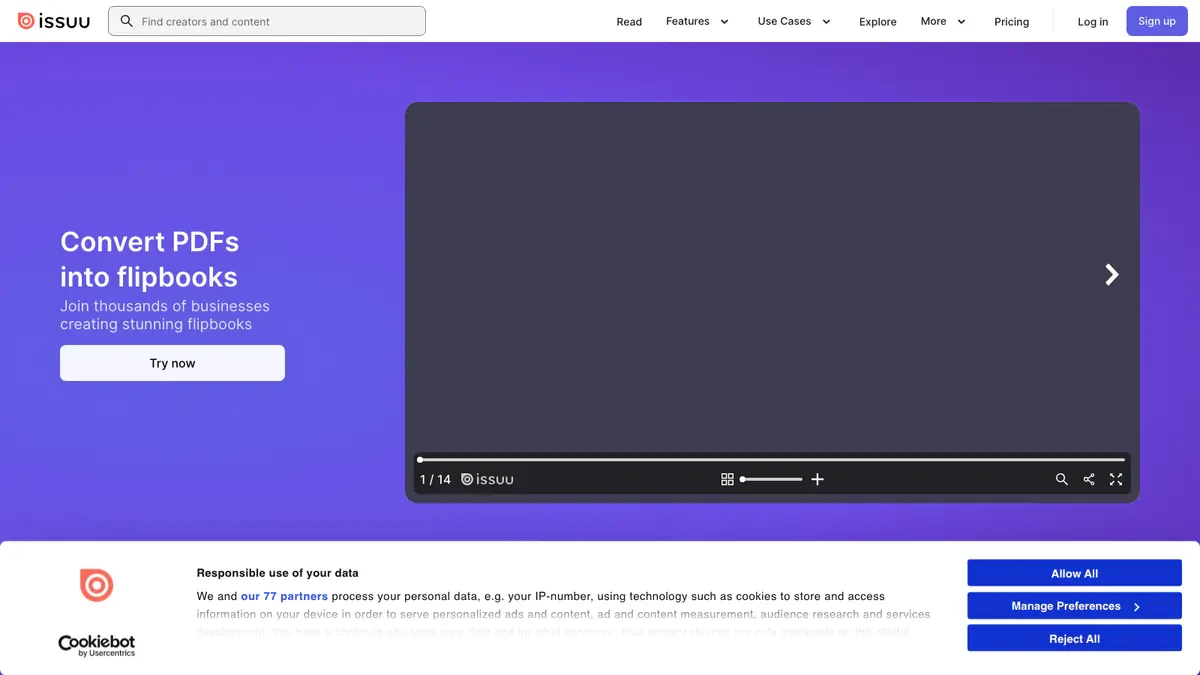
Task: Click the '1 / 14' page counter
Action: 435,479
